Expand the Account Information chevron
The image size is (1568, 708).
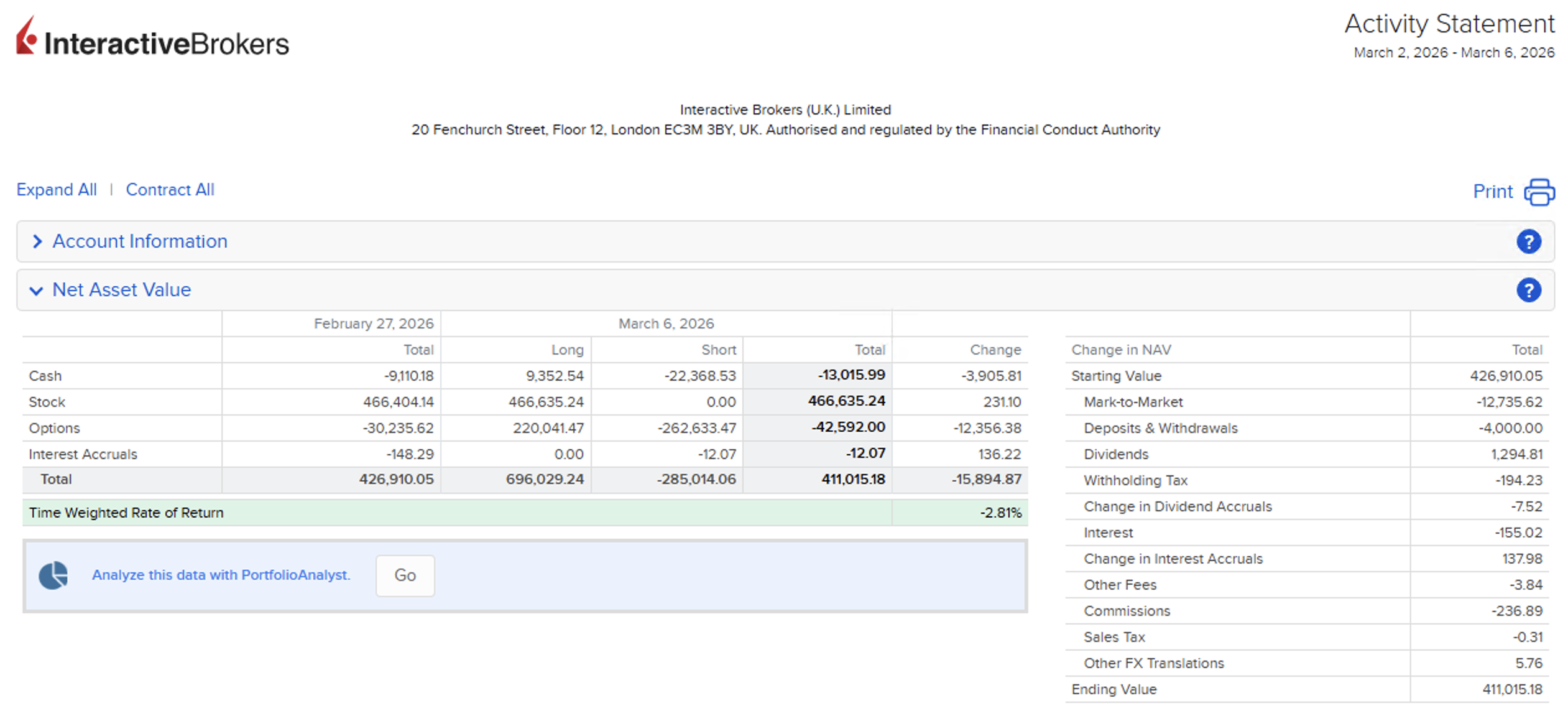[x=37, y=241]
